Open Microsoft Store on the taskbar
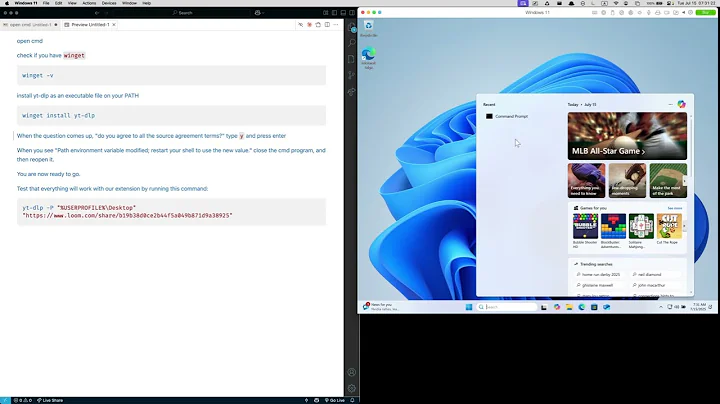 click(x=594, y=307)
